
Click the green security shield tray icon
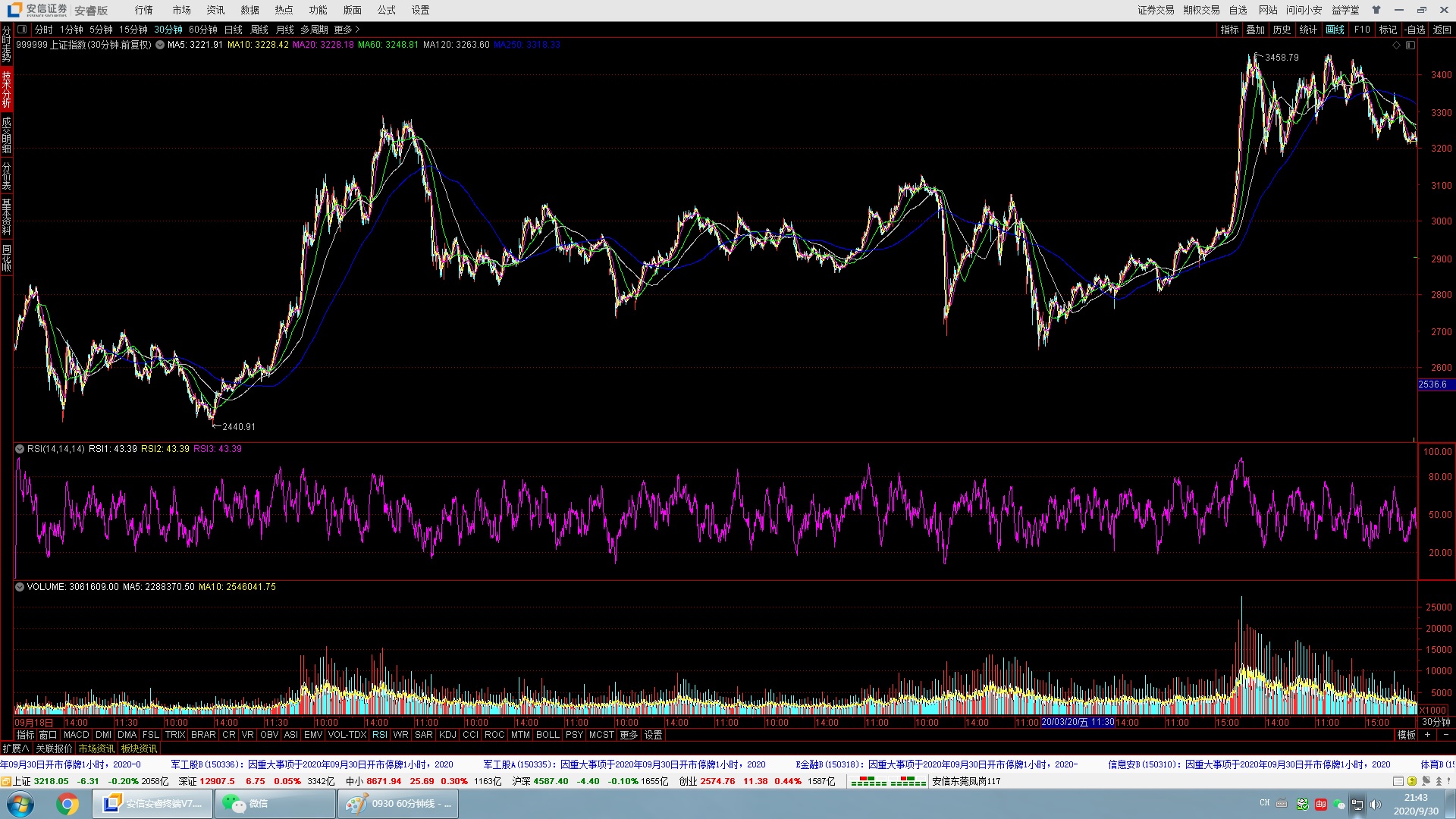coord(1302,804)
